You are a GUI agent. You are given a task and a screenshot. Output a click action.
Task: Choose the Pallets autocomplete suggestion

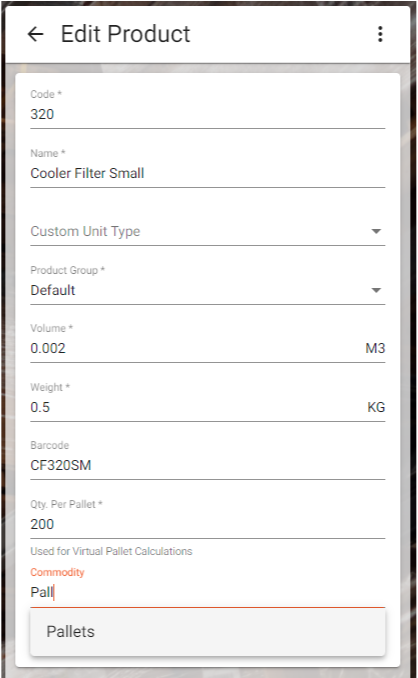coord(207,632)
